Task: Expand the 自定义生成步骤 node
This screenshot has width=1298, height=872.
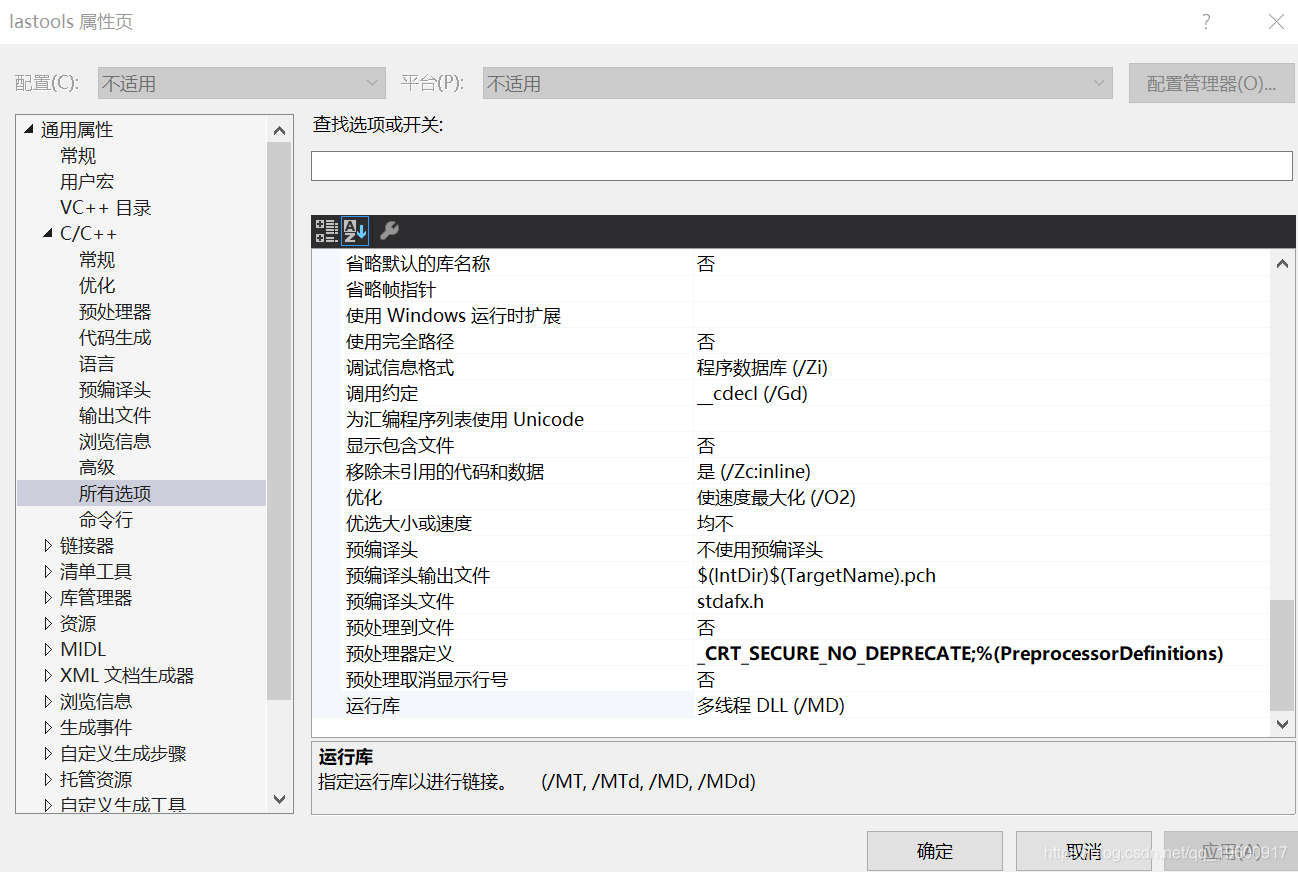Action: tap(47, 753)
